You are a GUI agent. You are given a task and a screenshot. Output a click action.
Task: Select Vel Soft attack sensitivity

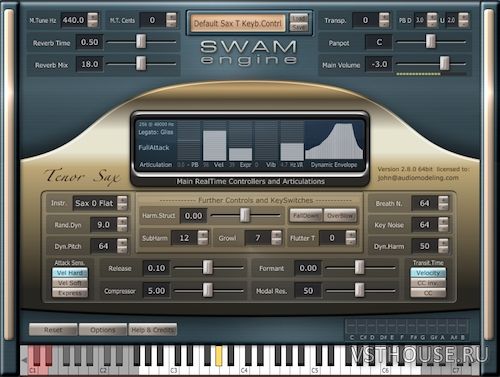pos(70,283)
